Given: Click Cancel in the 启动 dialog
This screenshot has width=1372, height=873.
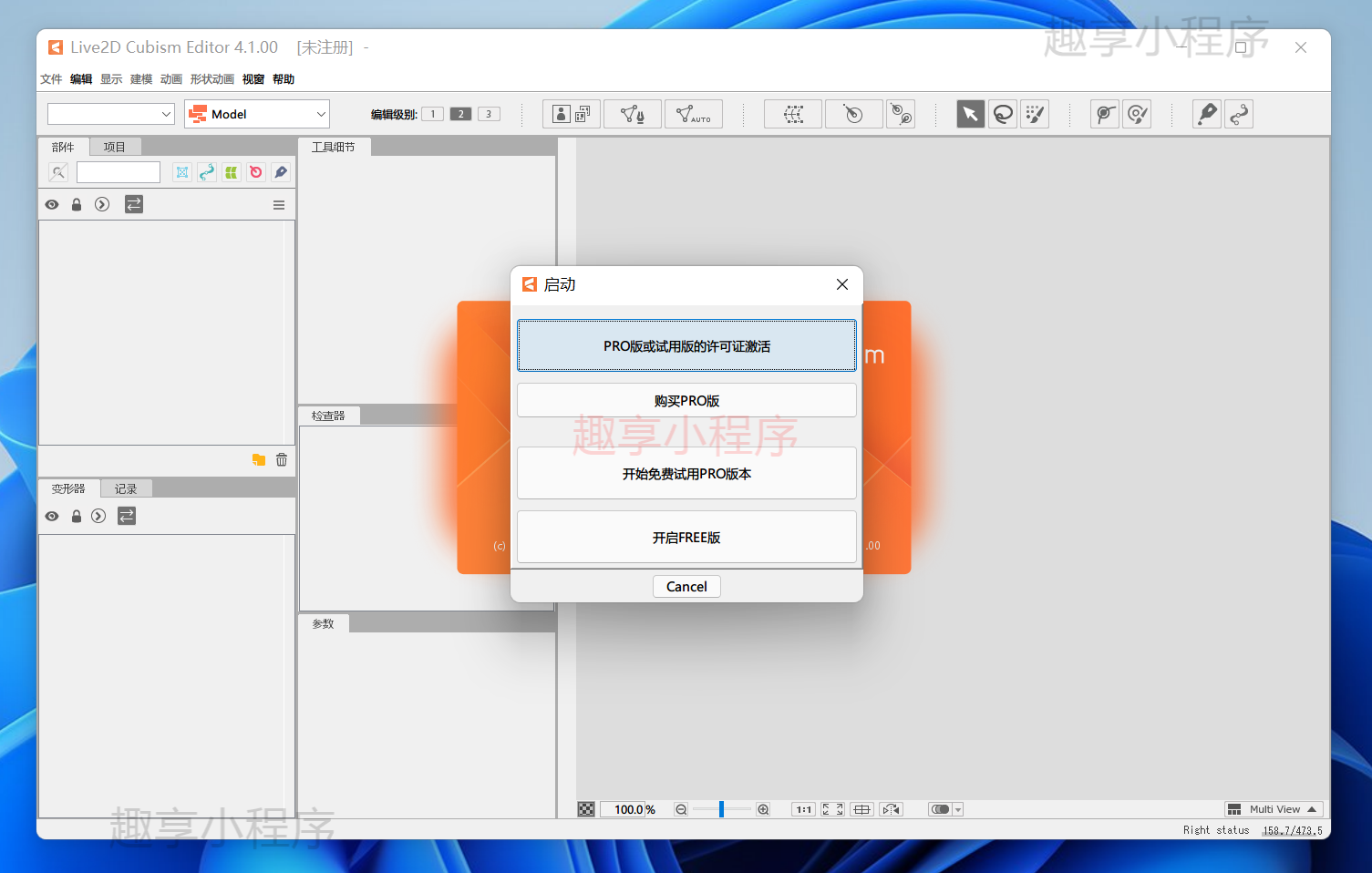Looking at the screenshot, I should (x=686, y=586).
